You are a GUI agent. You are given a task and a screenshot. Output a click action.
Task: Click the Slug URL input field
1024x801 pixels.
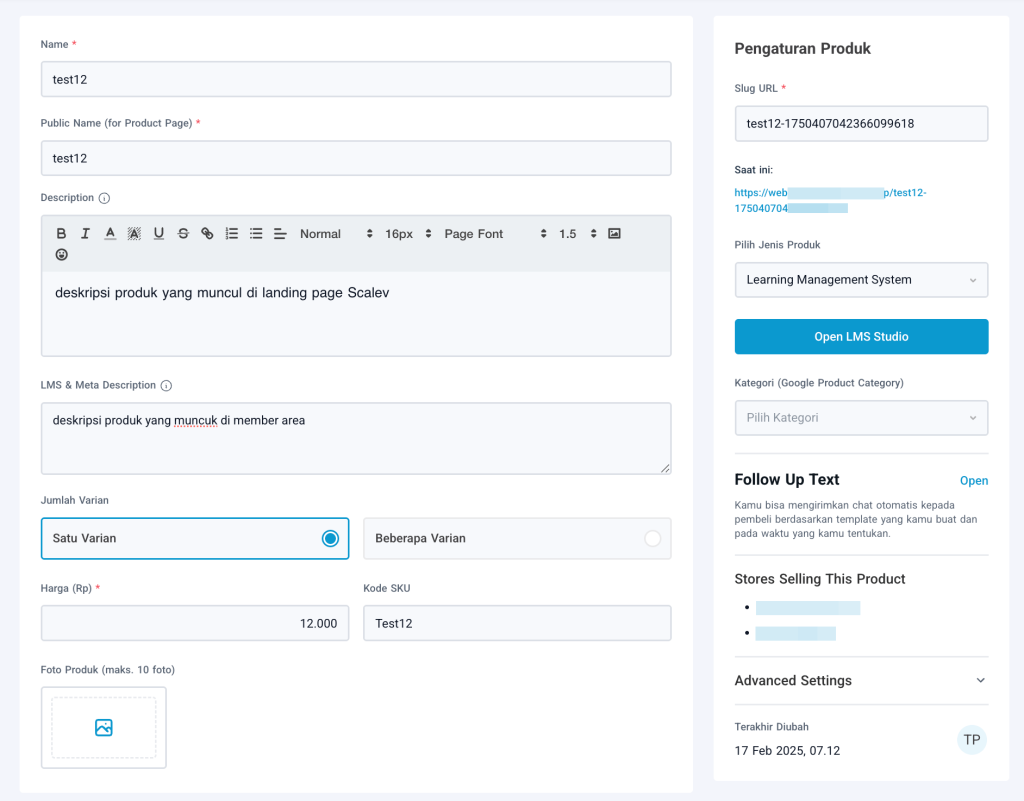coord(861,124)
